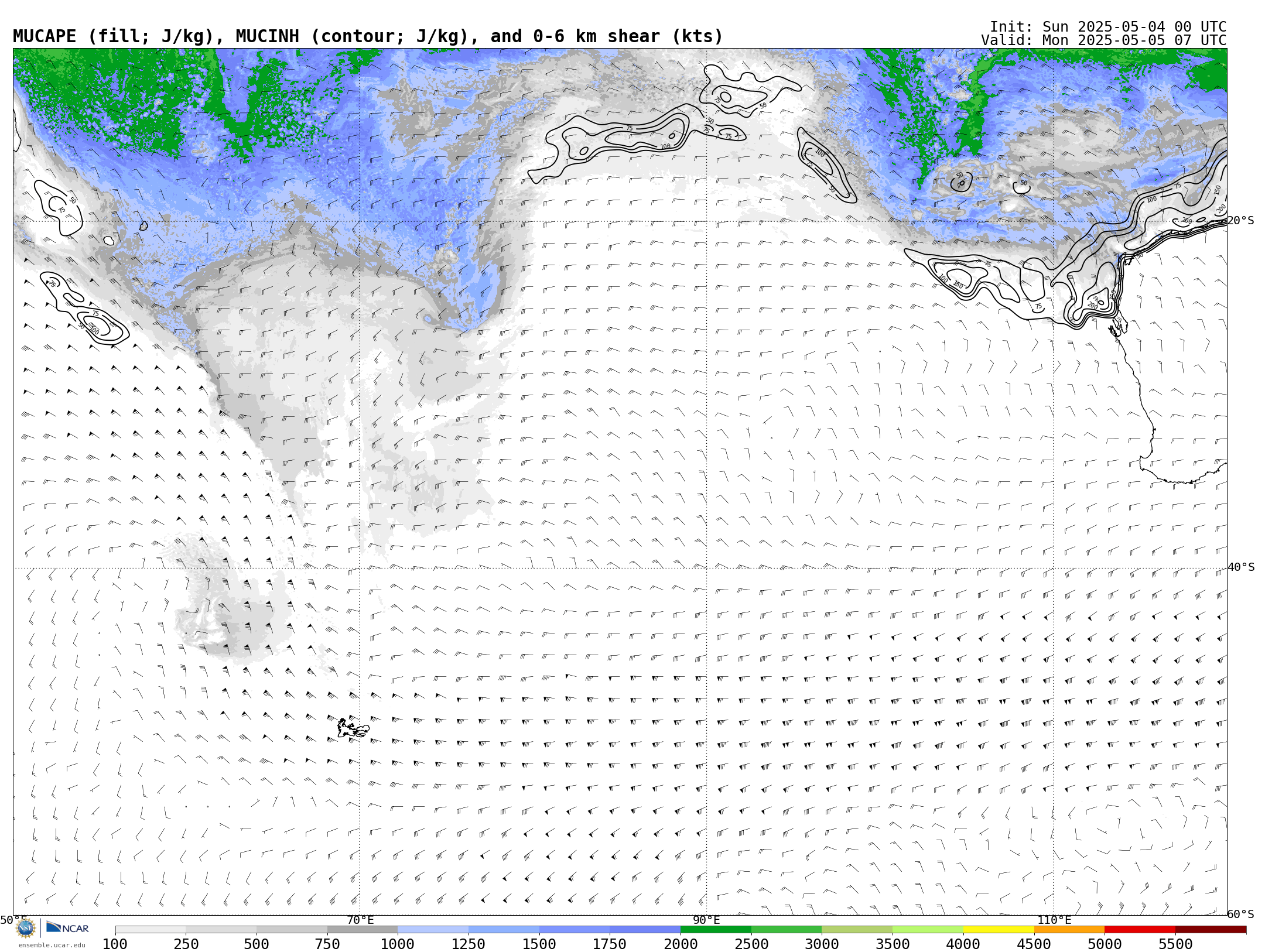Pick the orange 4500–5000 color swatch
The height and width of the screenshot is (952, 1265).
(1069, 930)
